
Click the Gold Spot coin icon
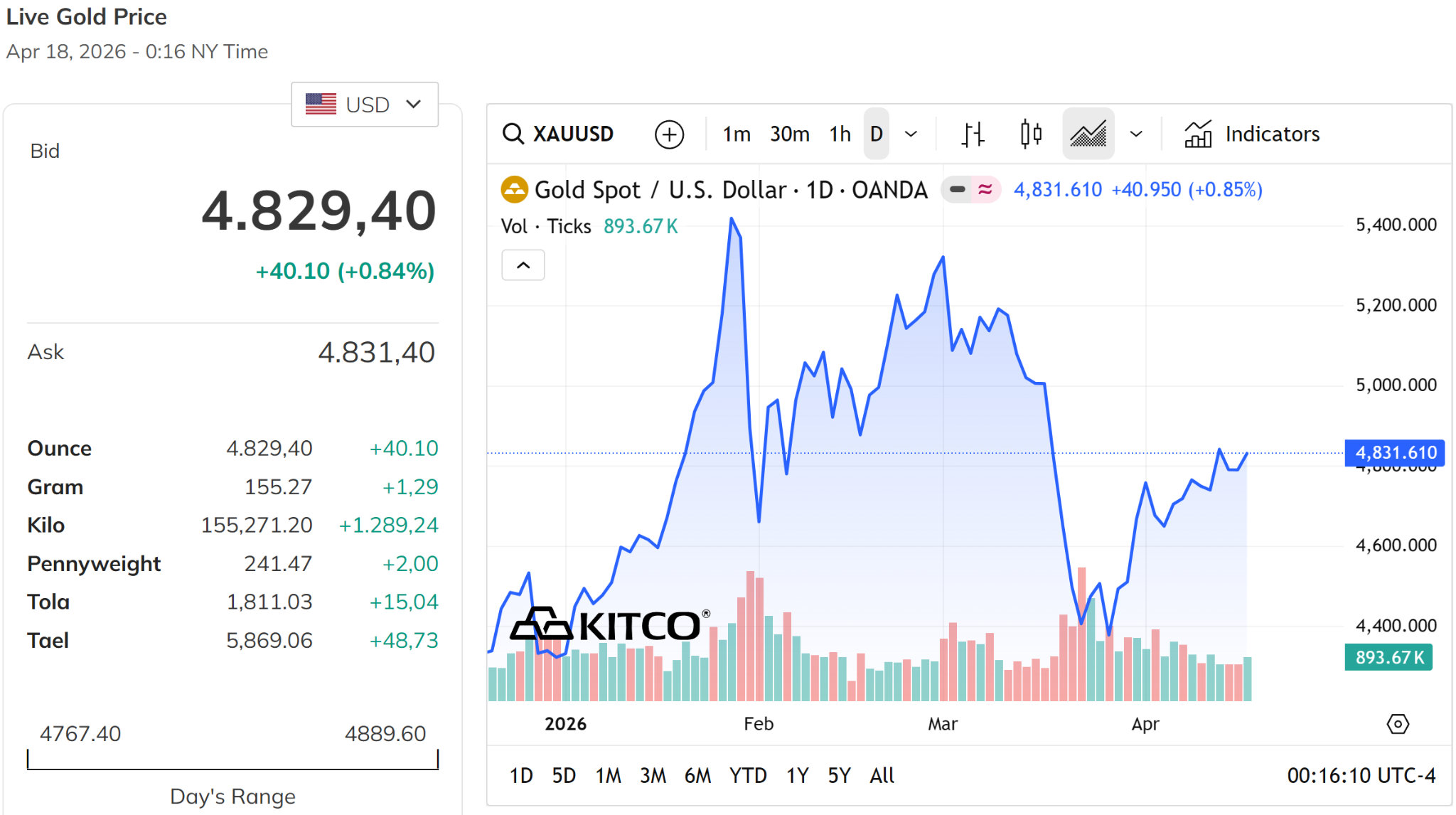[515, 189]
